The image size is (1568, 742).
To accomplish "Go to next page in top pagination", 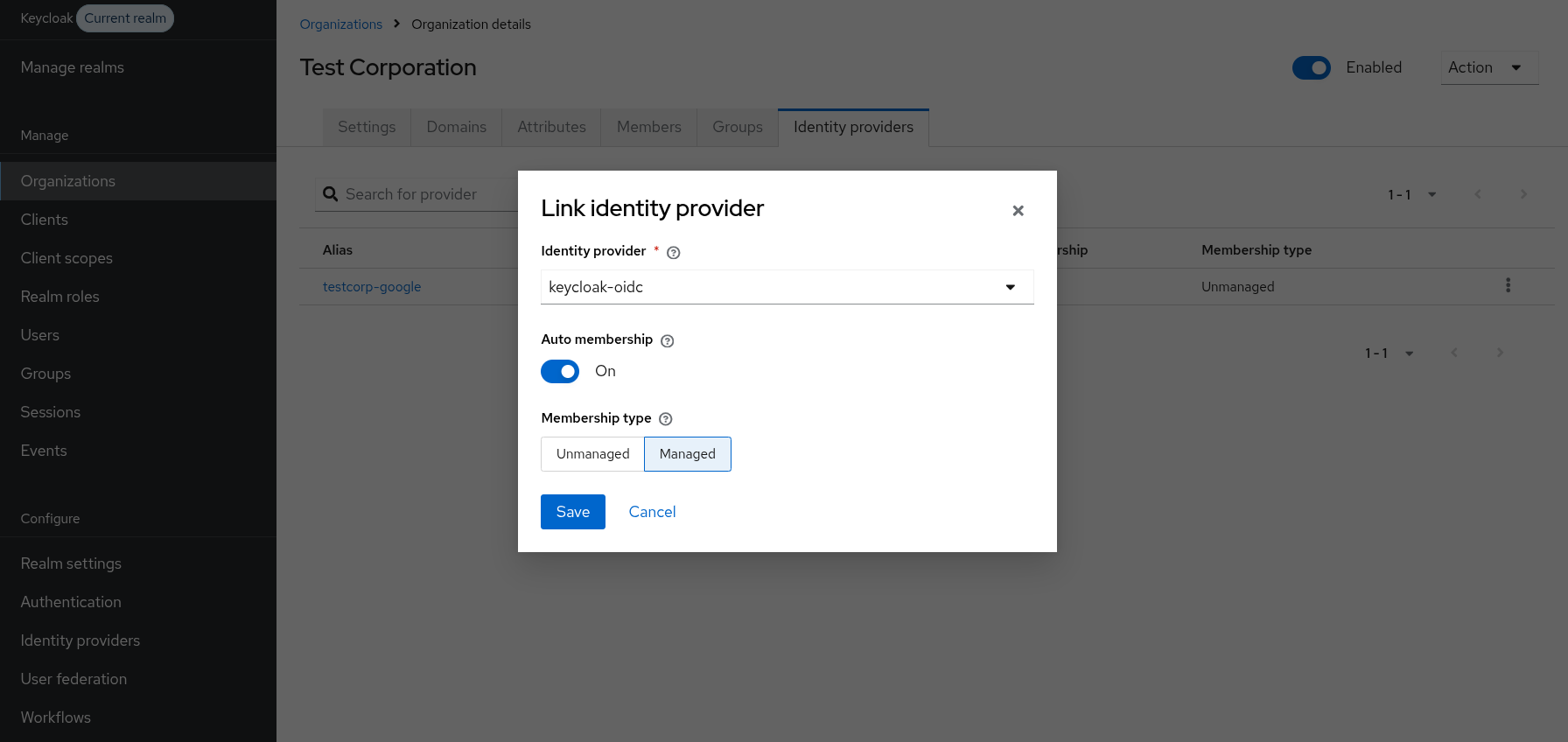I will tap(1523, 194).
